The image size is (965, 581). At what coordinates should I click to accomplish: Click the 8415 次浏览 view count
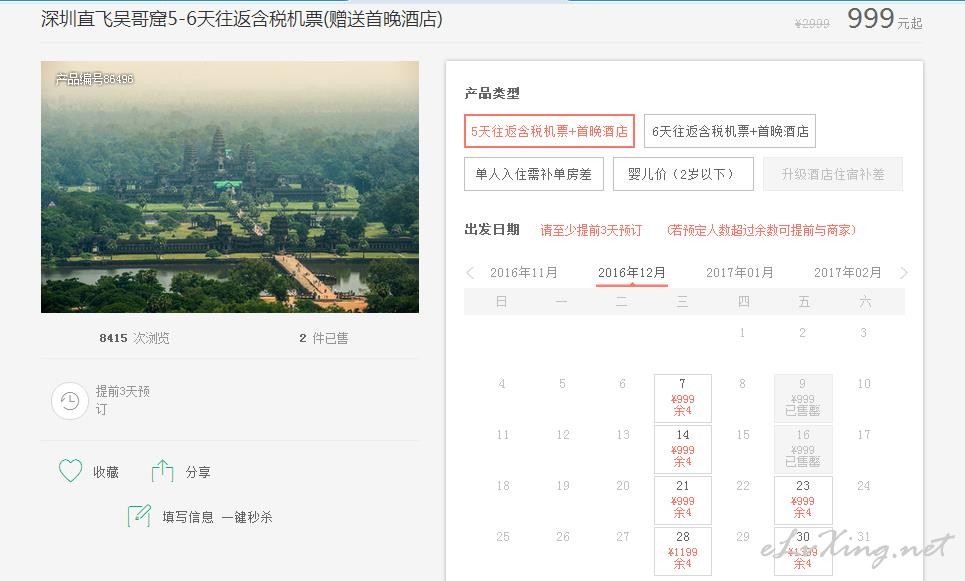[134, 338]
